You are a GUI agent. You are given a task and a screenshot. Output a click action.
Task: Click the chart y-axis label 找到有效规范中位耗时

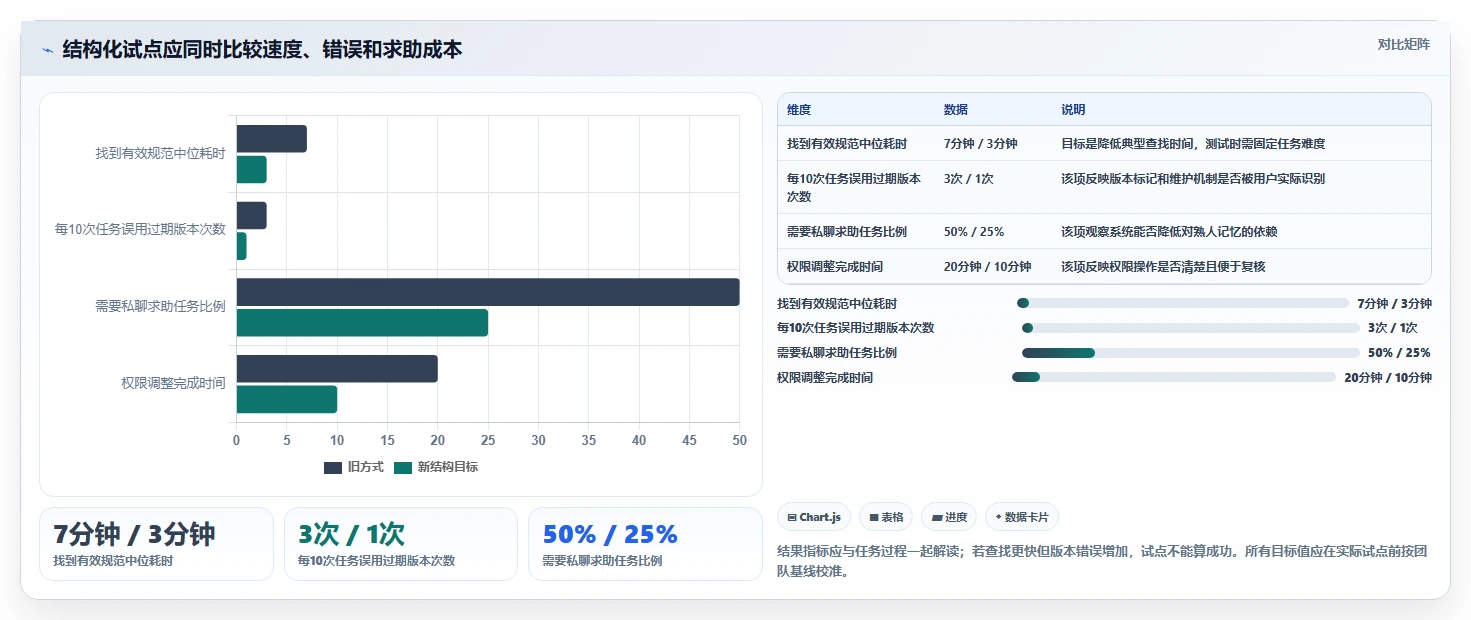160,154
